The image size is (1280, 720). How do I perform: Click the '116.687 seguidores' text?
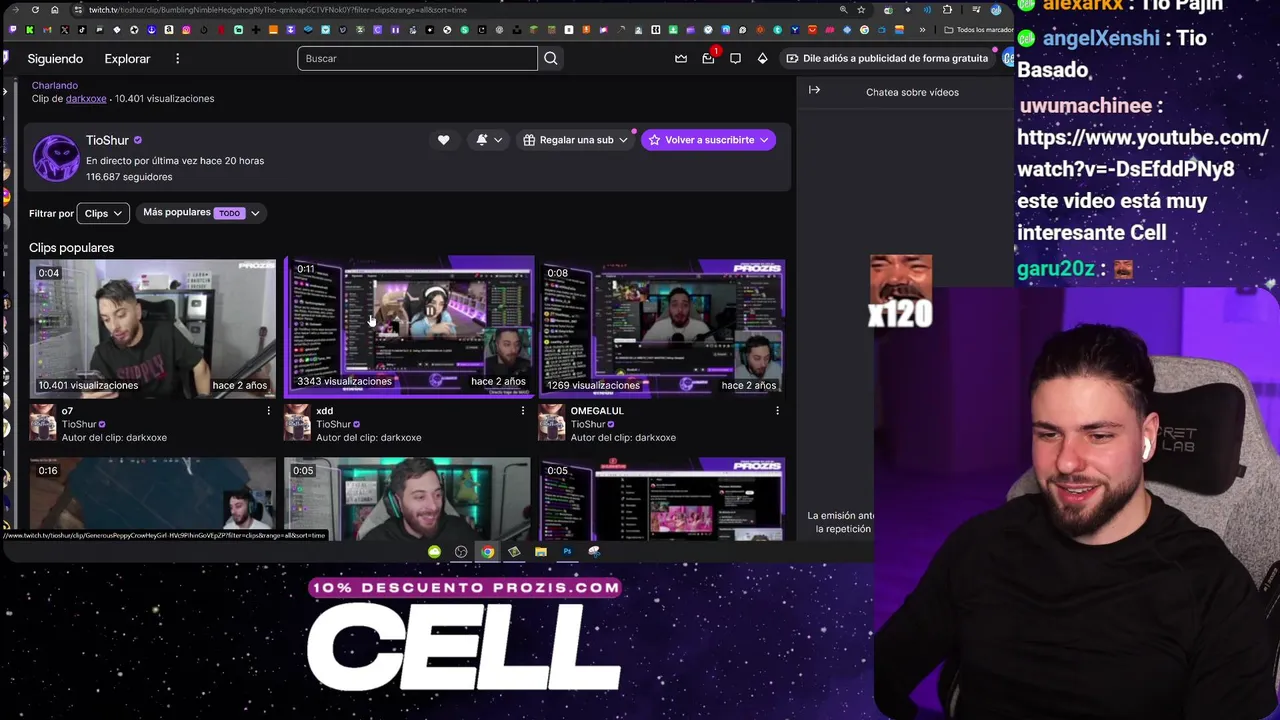[x=129, y=177]
